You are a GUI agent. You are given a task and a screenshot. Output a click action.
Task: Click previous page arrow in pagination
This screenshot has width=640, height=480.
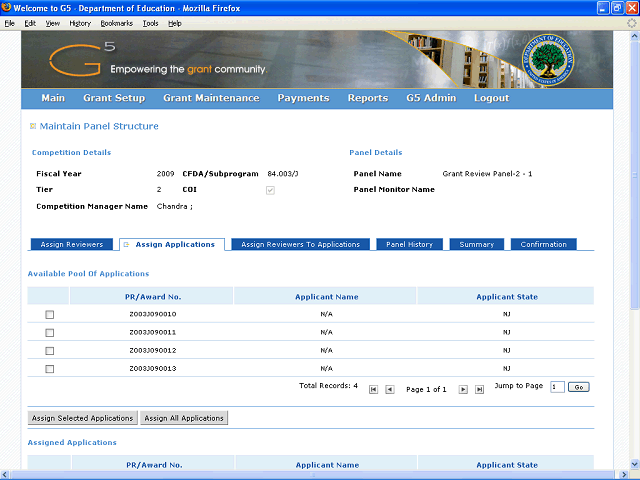click(390, 389)
